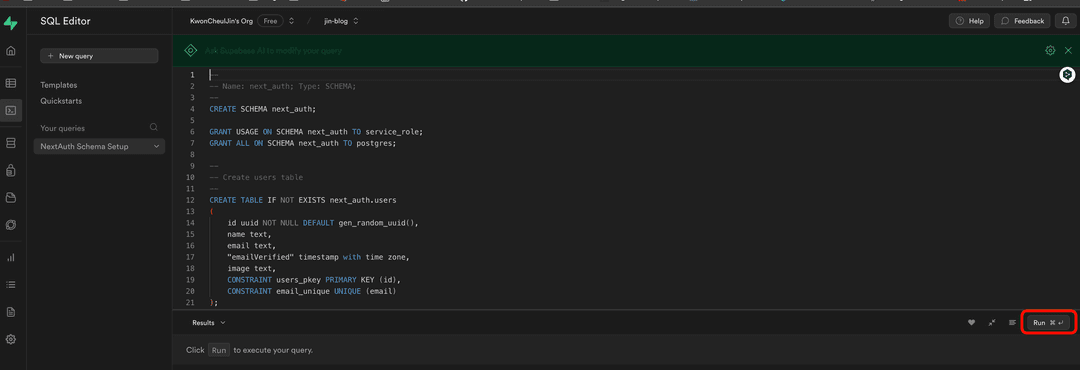Open Quickstarts section
The width and height of the screenshot is (1080, 370).
coord(61,101)
